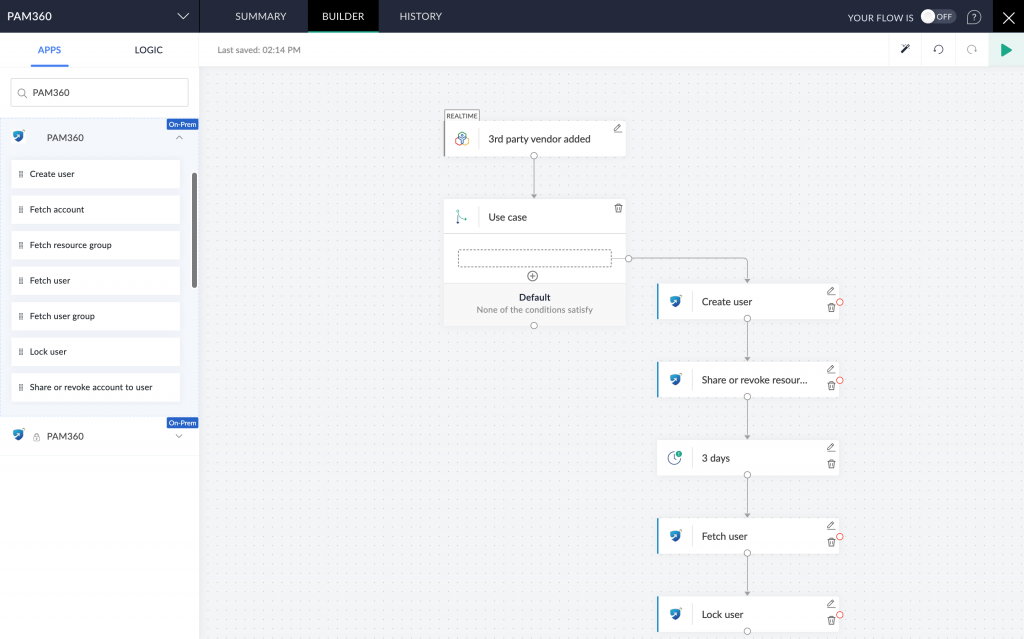Select the Create user action in sidebar
The image size is (1024, 639).
tap(95, 174)
